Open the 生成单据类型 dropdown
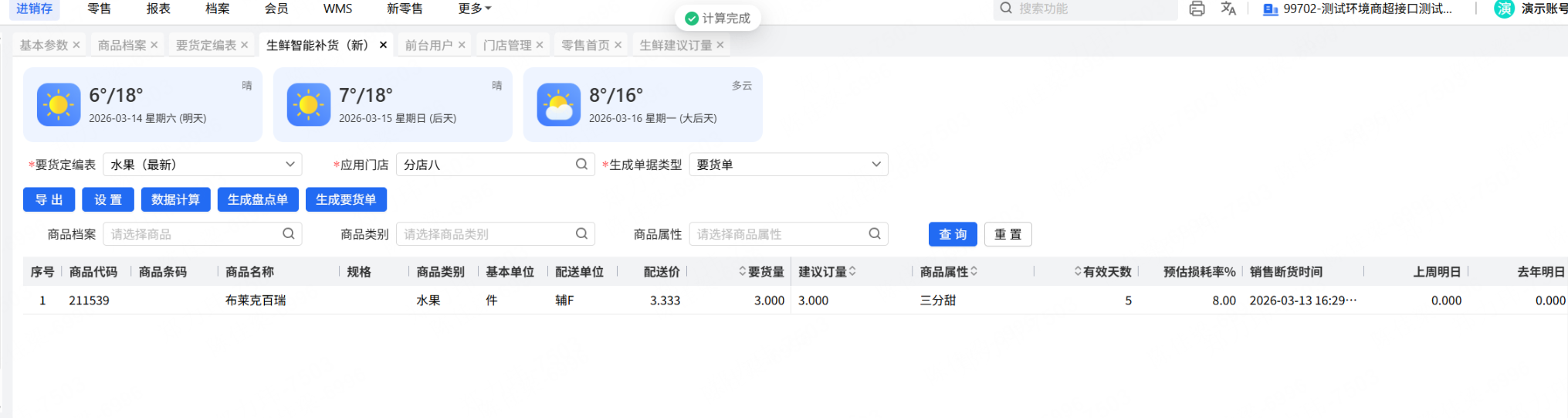This screenshot has width=1568, height=418. [x=875, y=165]
